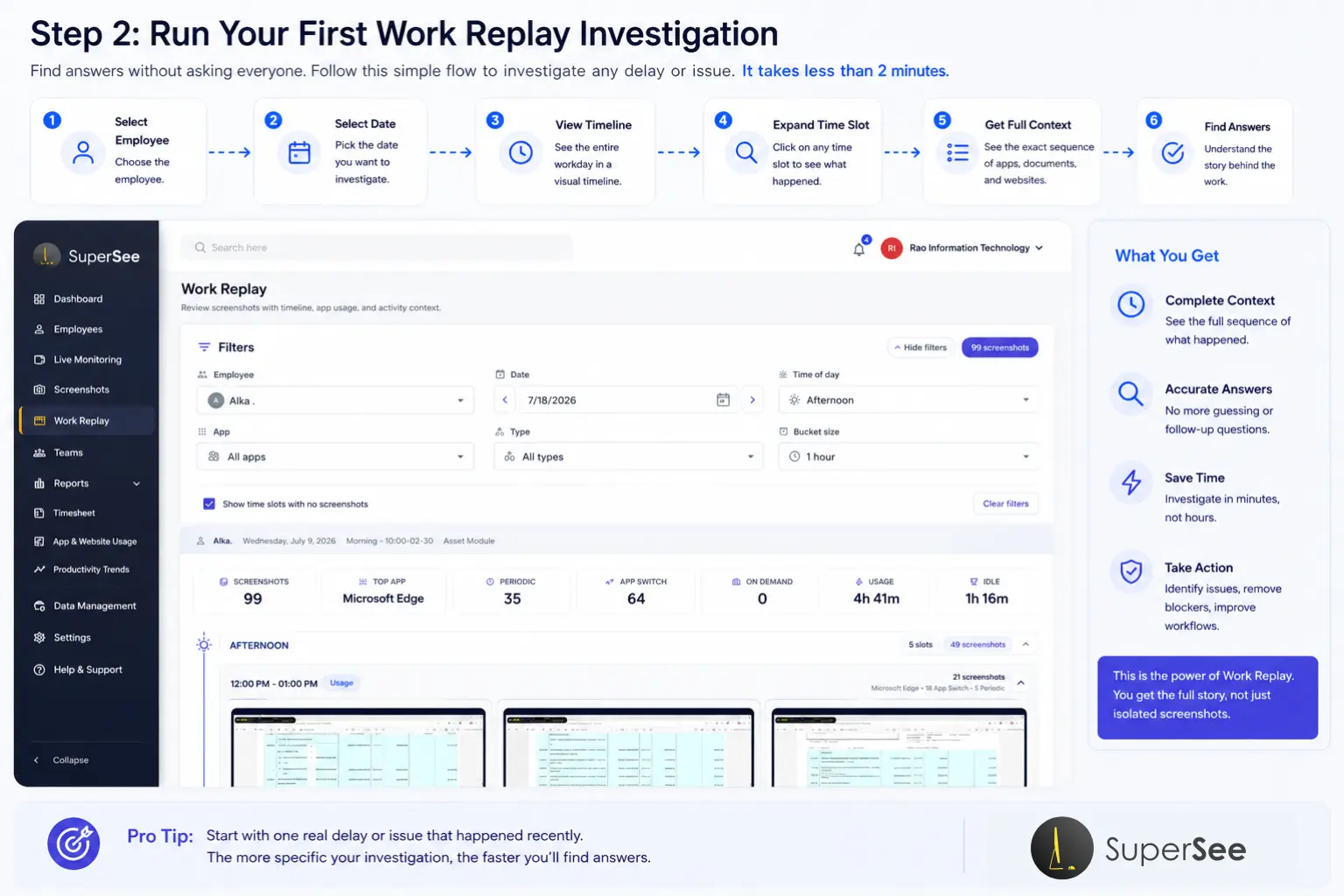Open the All apps dropdown
Screen dimensions: 1344x896
(x=335, y=457)
